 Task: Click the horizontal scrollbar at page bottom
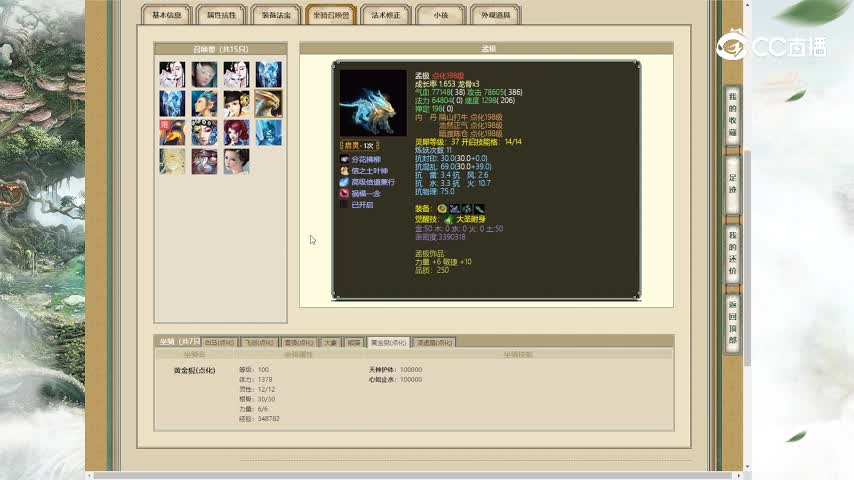tap(414, 476)
